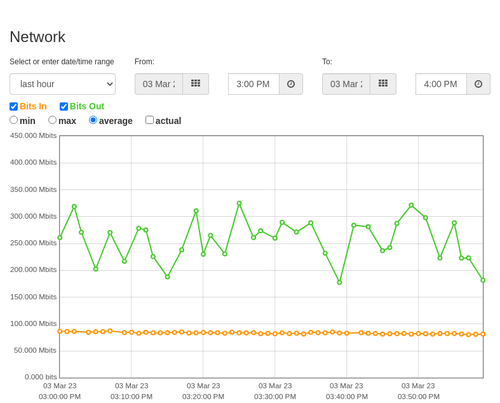Click the first orange Bits In data point

click(60, 331)
